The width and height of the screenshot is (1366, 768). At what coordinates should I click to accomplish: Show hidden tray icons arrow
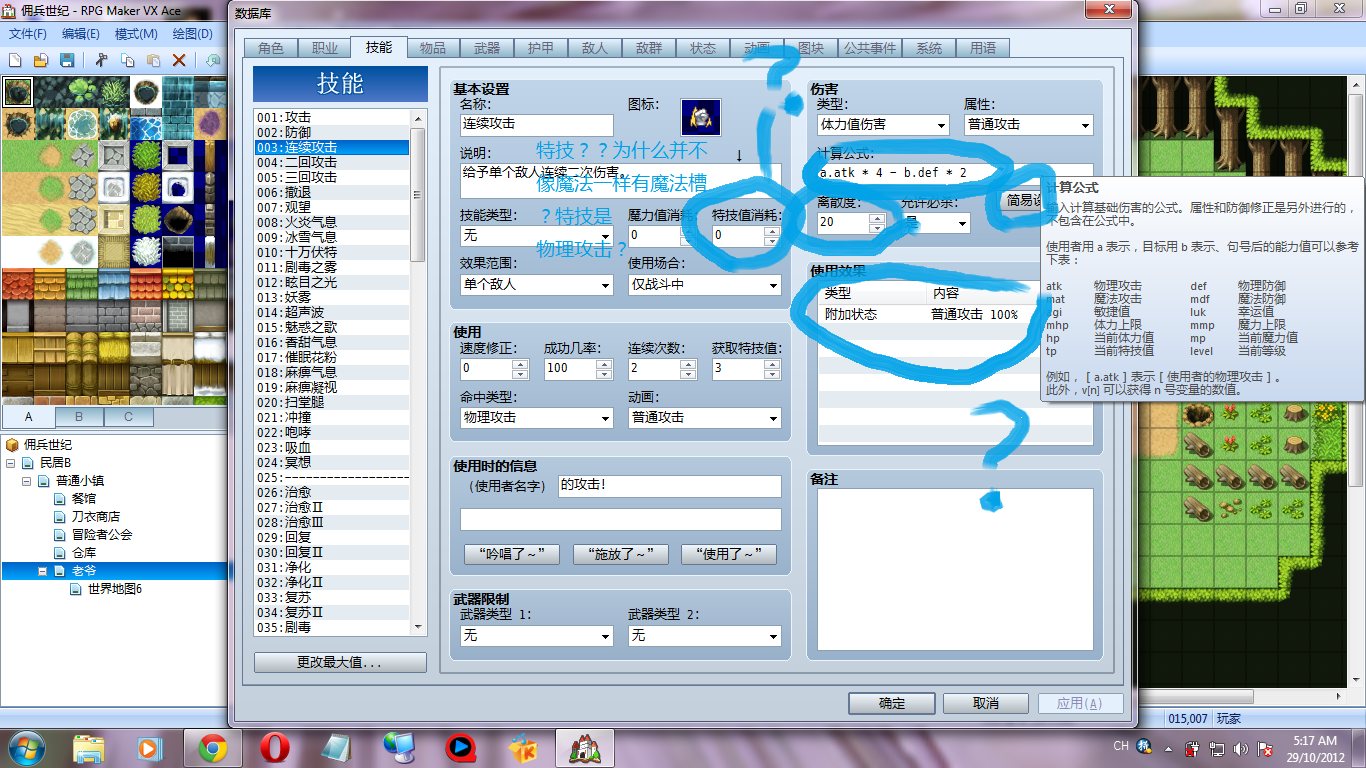[x=1168, y=748]
